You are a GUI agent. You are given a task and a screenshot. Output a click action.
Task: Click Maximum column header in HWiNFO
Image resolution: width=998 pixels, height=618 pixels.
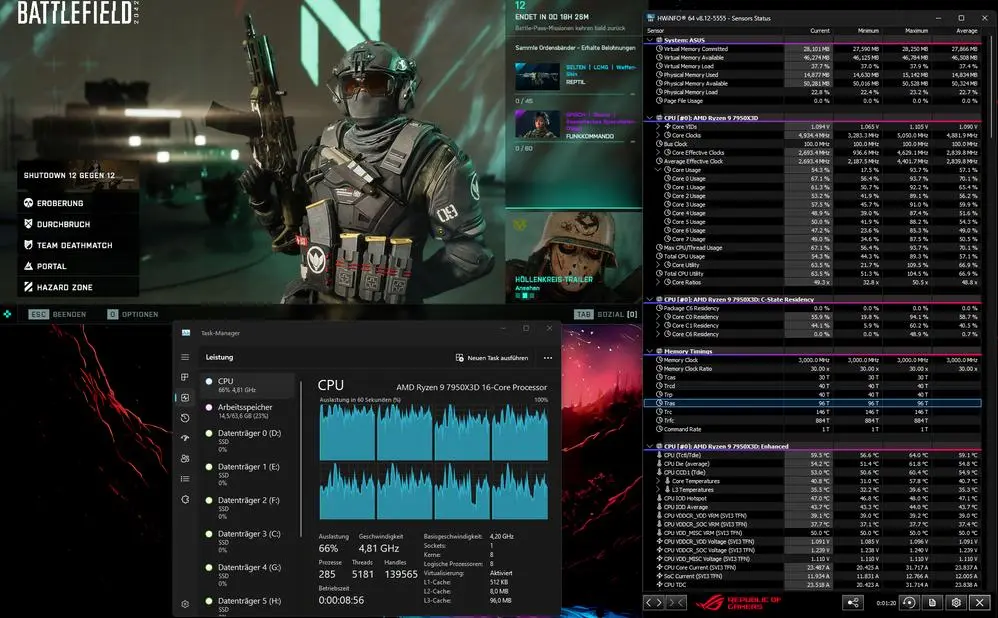coord(917,31)
